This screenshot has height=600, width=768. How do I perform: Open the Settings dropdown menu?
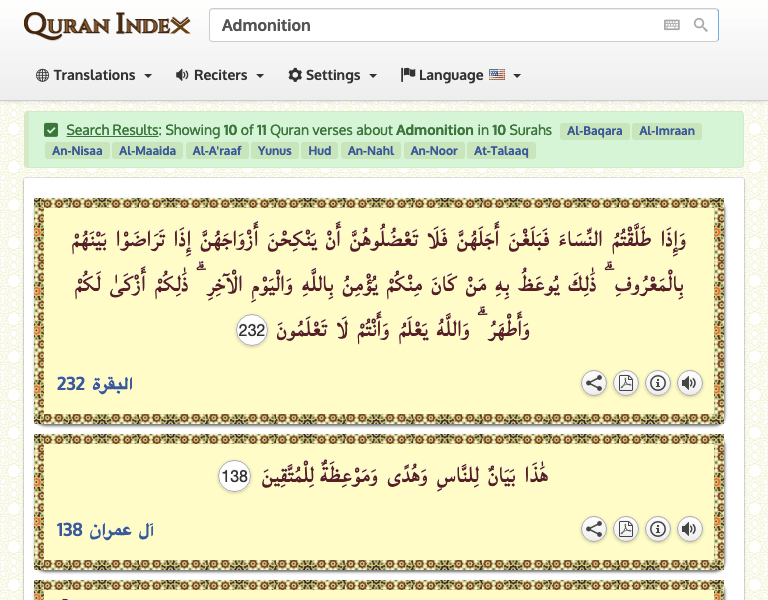tap(333, 75)
